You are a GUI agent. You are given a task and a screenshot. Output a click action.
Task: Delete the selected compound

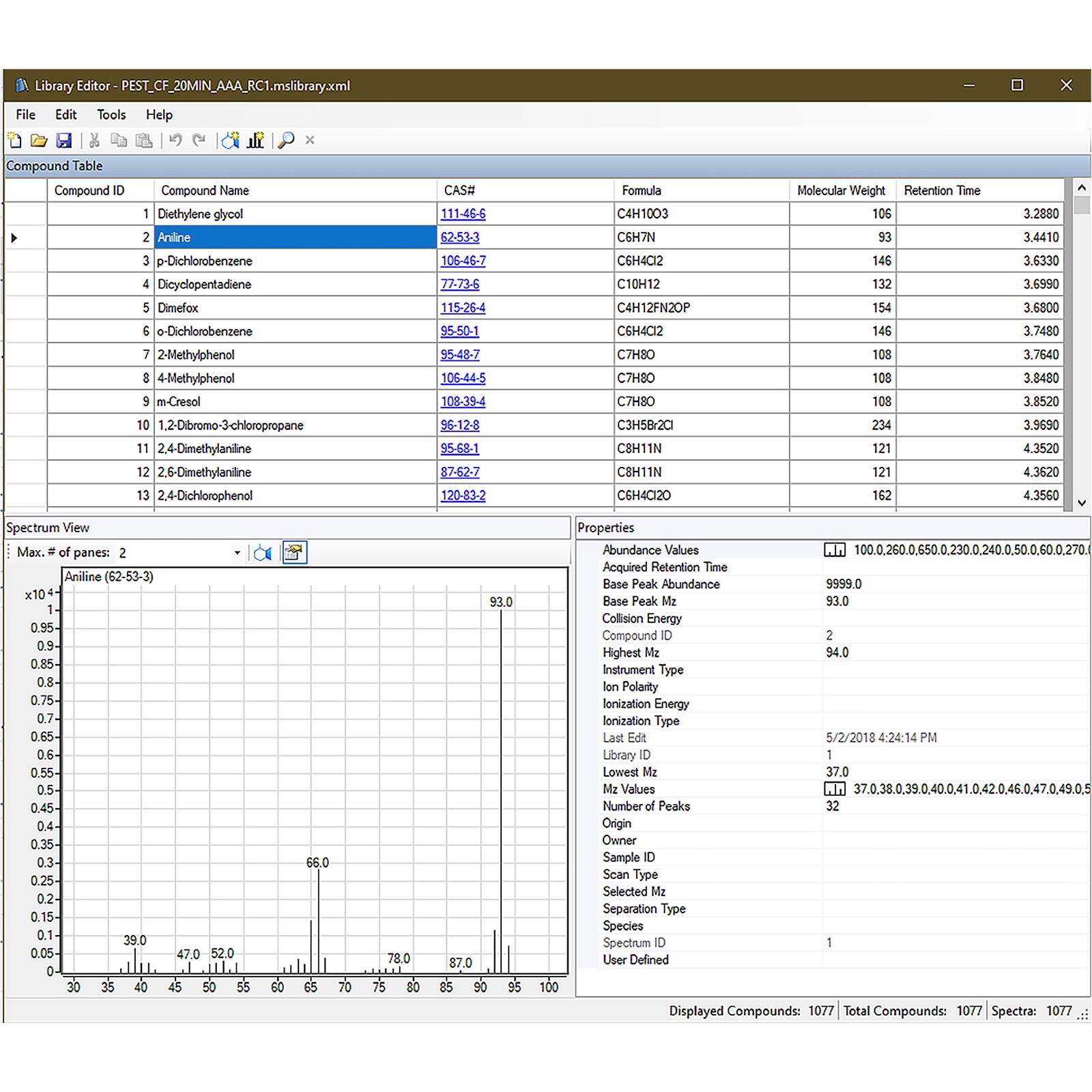[309, 140]
